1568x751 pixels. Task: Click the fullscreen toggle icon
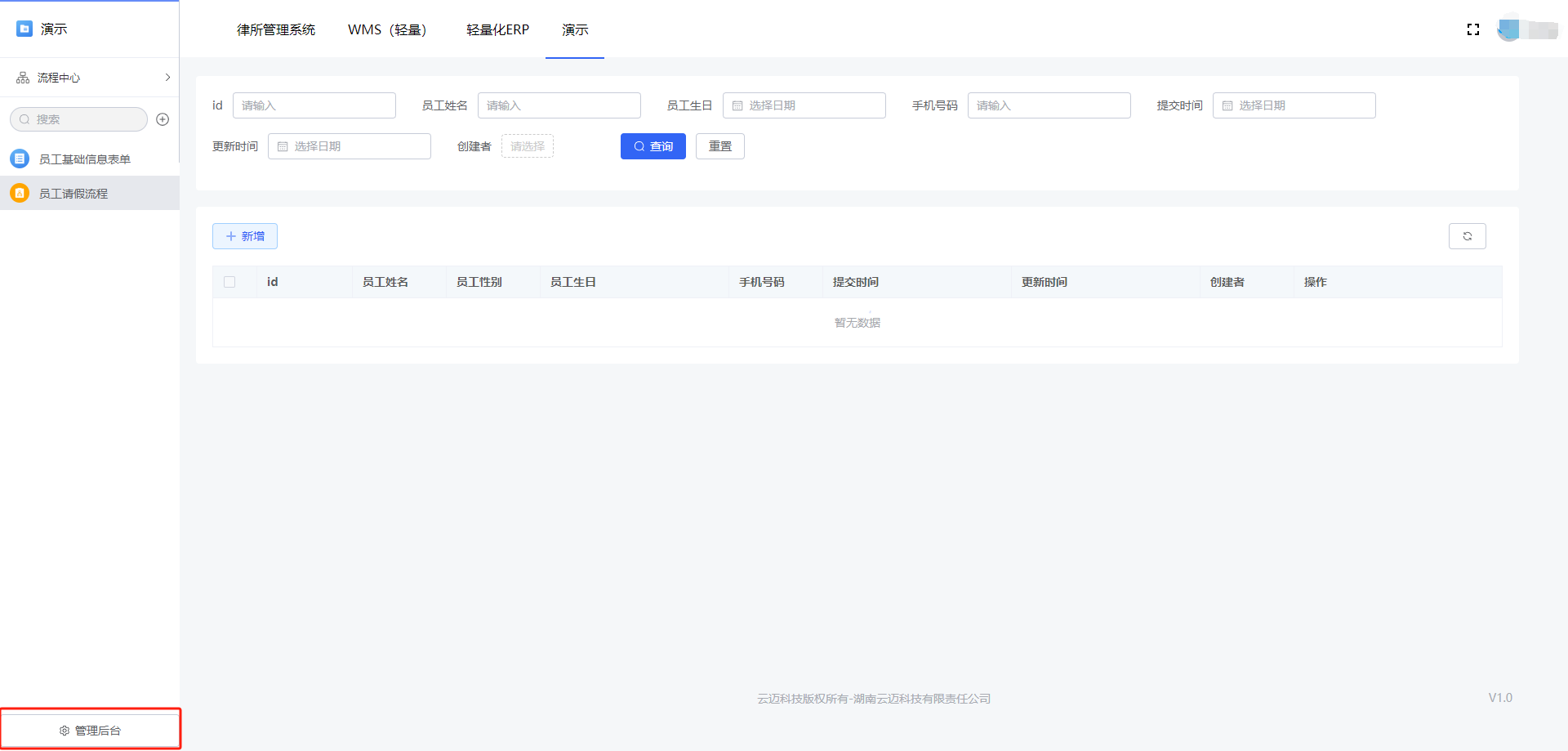coord(1472,29)
